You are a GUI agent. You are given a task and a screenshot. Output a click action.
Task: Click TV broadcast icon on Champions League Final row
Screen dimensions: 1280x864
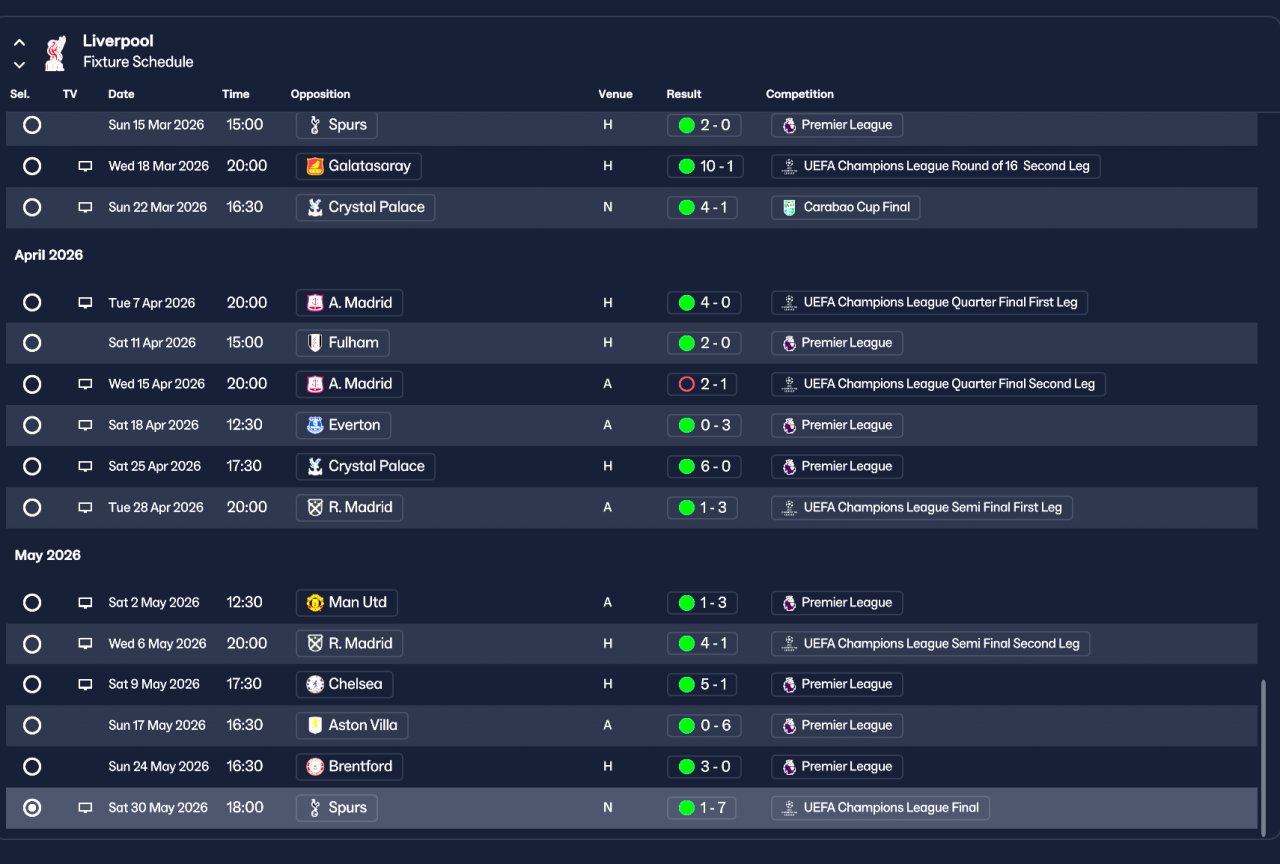point(85,808)
